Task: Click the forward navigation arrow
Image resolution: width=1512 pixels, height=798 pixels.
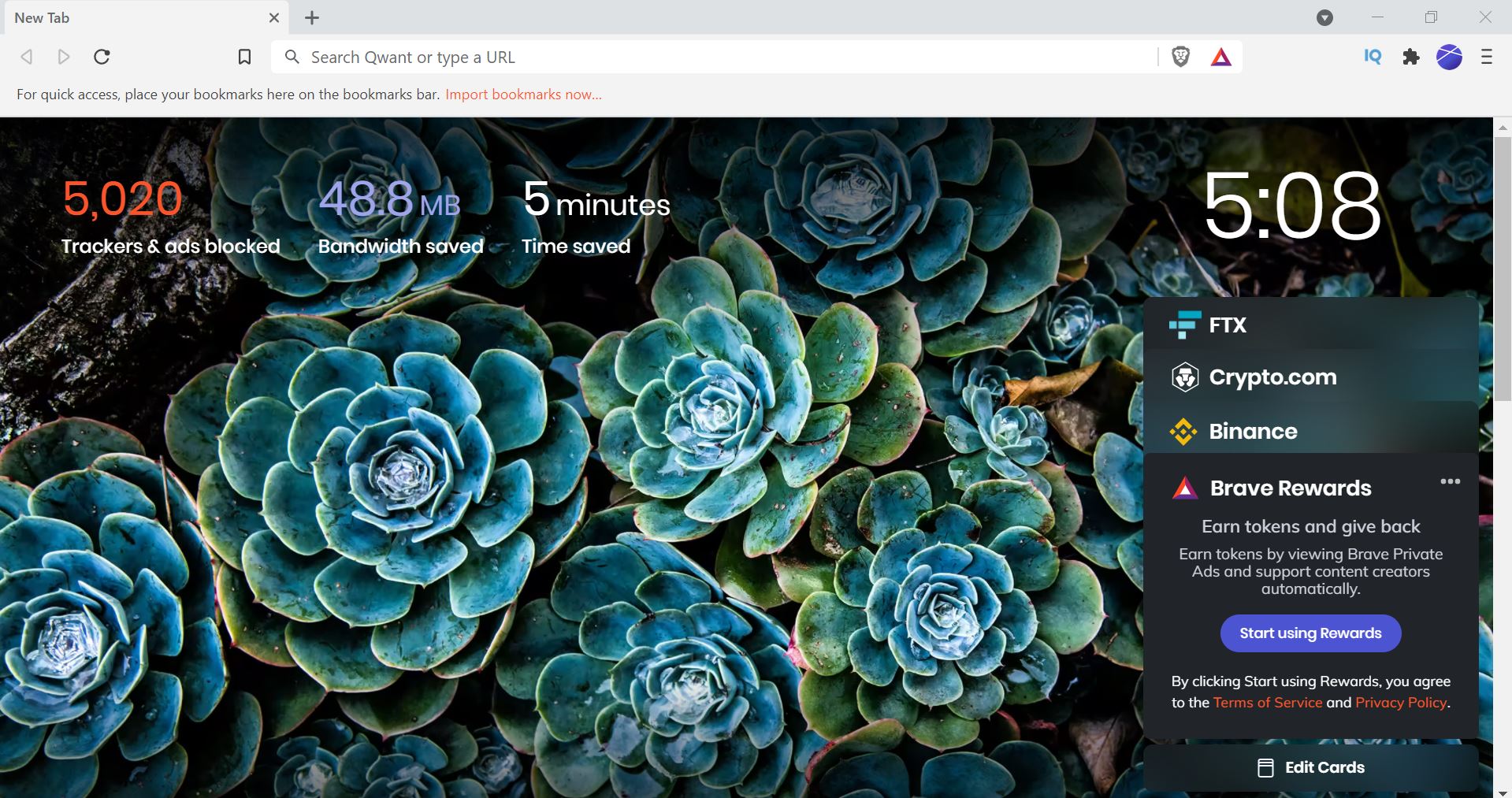Action: pyautogui.click(x=64, y=57)
